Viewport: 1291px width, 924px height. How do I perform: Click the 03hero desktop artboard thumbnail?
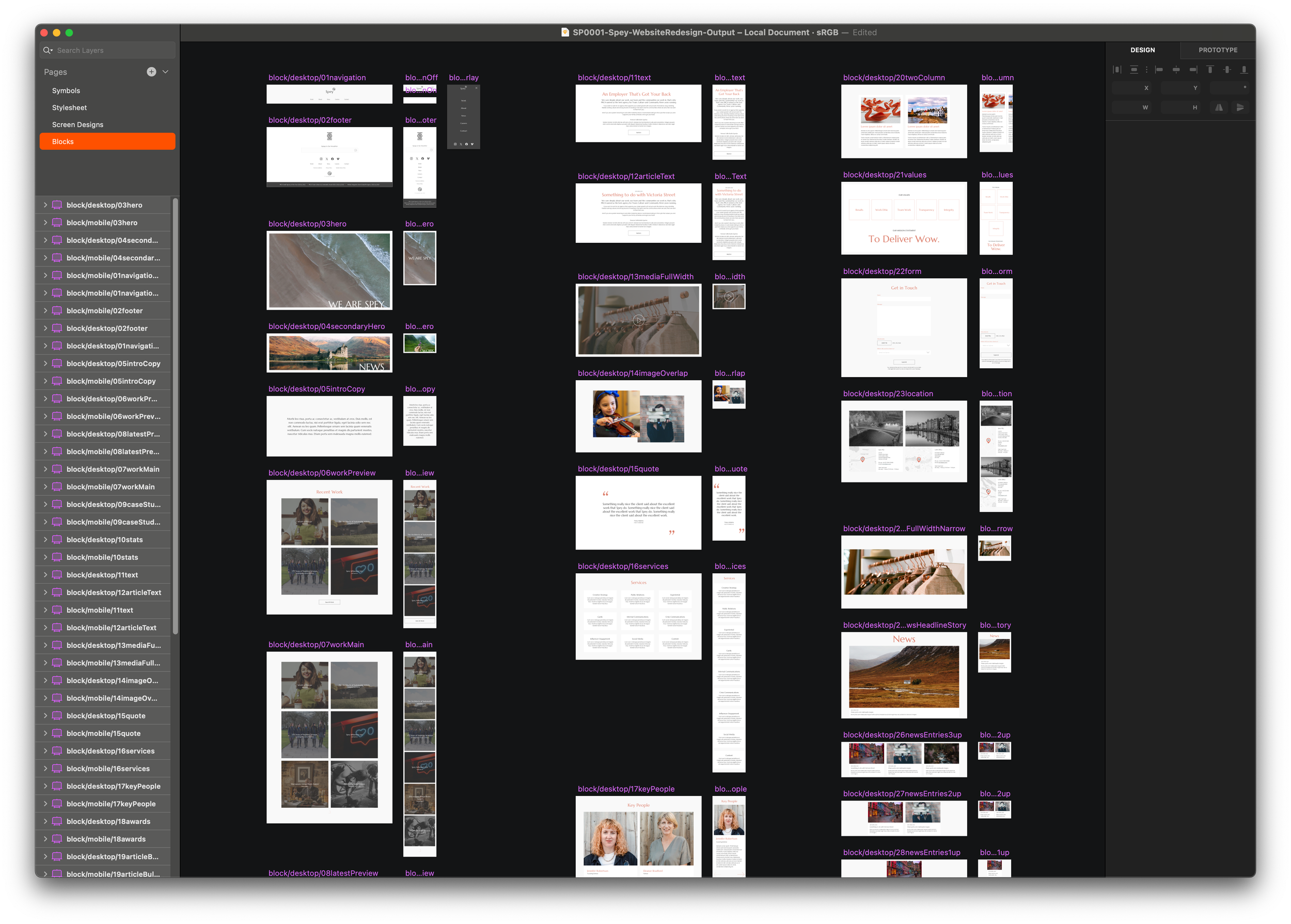[x=329, y=270]
